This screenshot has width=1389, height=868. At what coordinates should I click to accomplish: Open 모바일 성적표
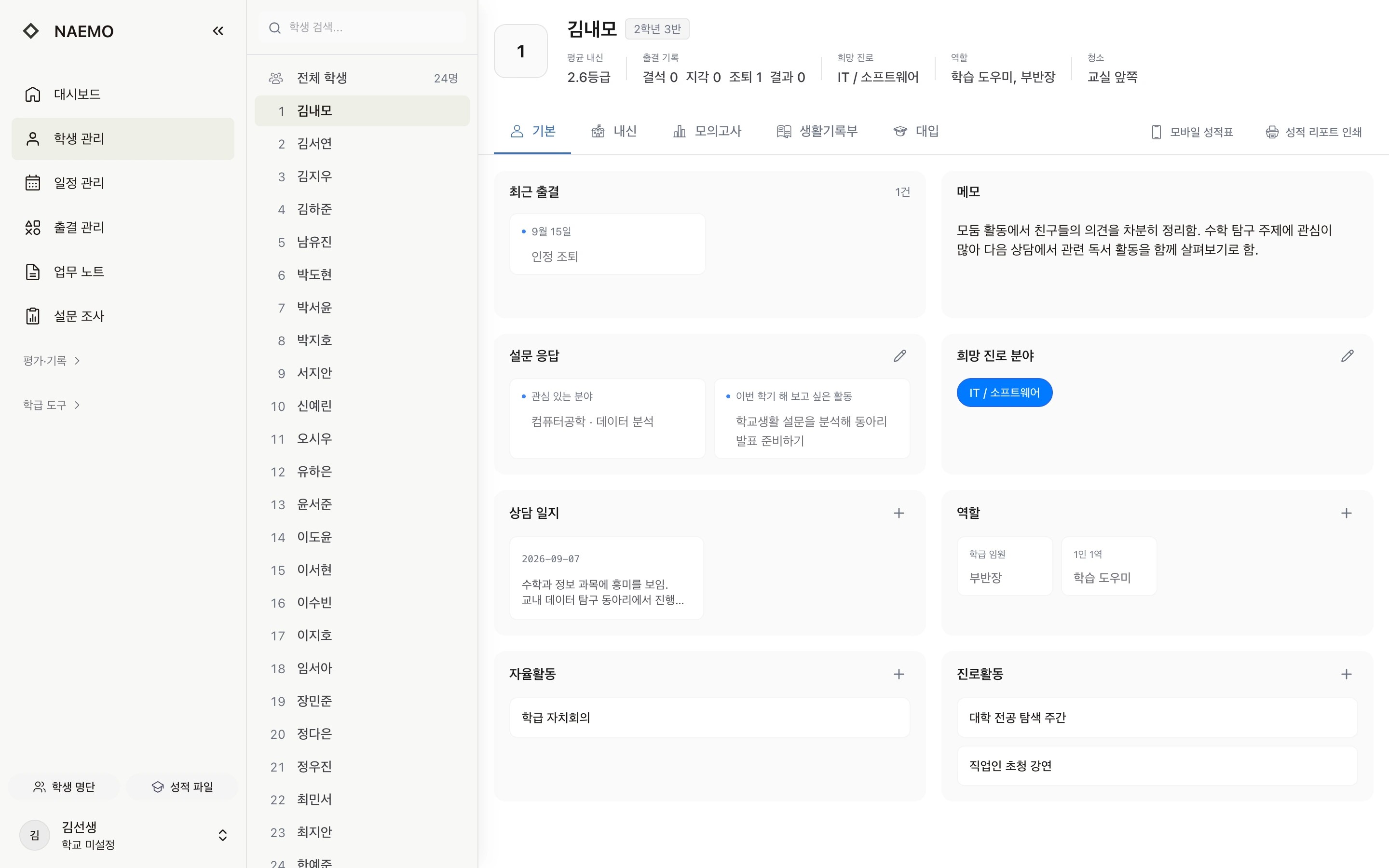tap(1192, 132)
